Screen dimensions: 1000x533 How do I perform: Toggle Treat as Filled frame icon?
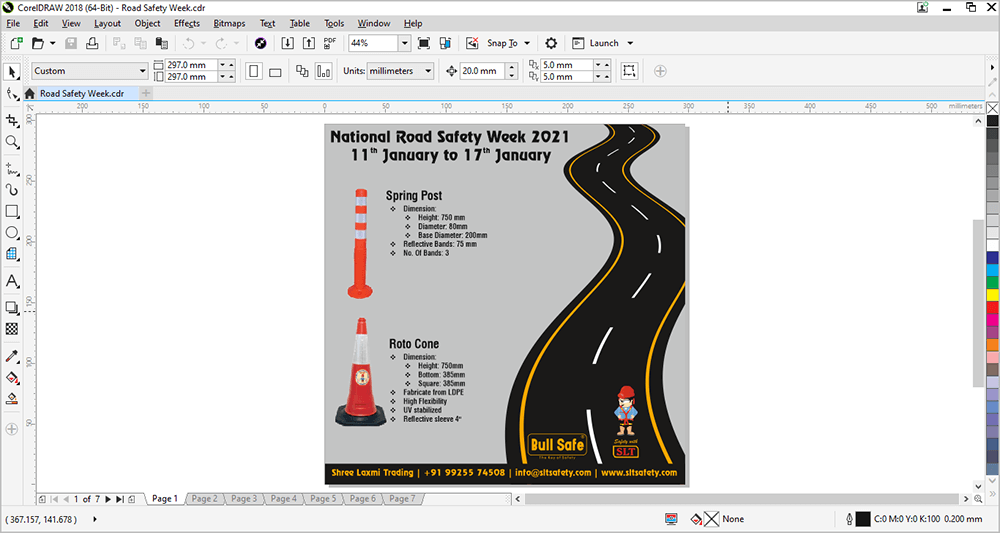(629, 71)
